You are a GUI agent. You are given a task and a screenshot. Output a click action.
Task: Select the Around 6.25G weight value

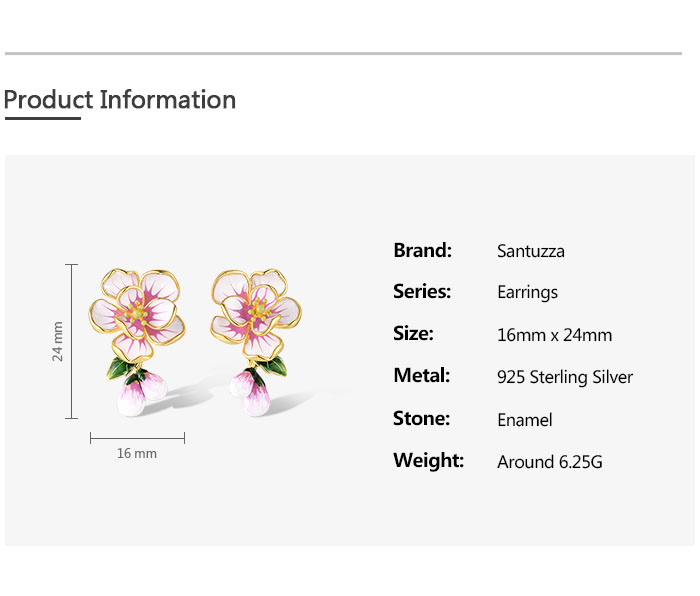tap(549, 462)
